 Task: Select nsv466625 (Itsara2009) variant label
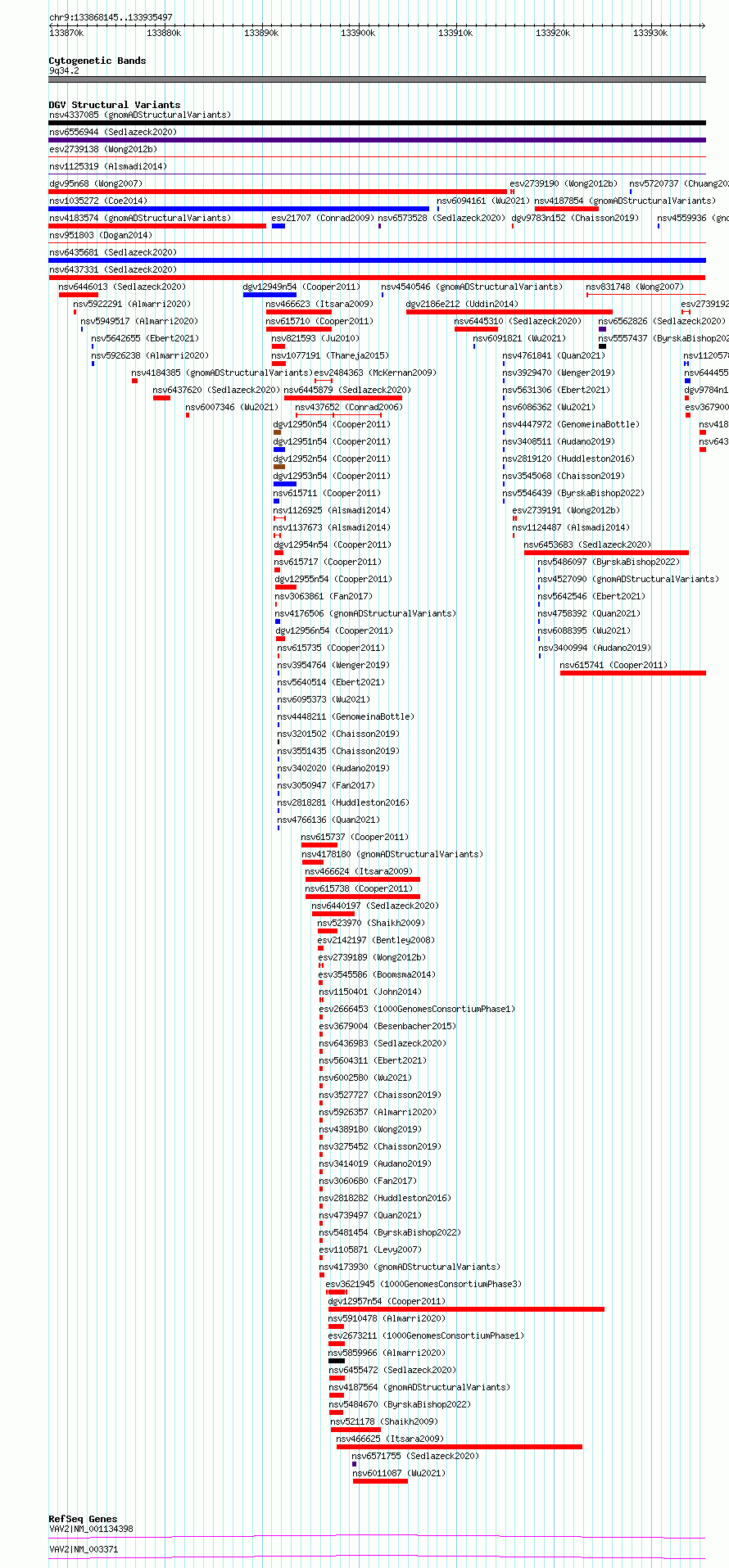[390, 1439]
